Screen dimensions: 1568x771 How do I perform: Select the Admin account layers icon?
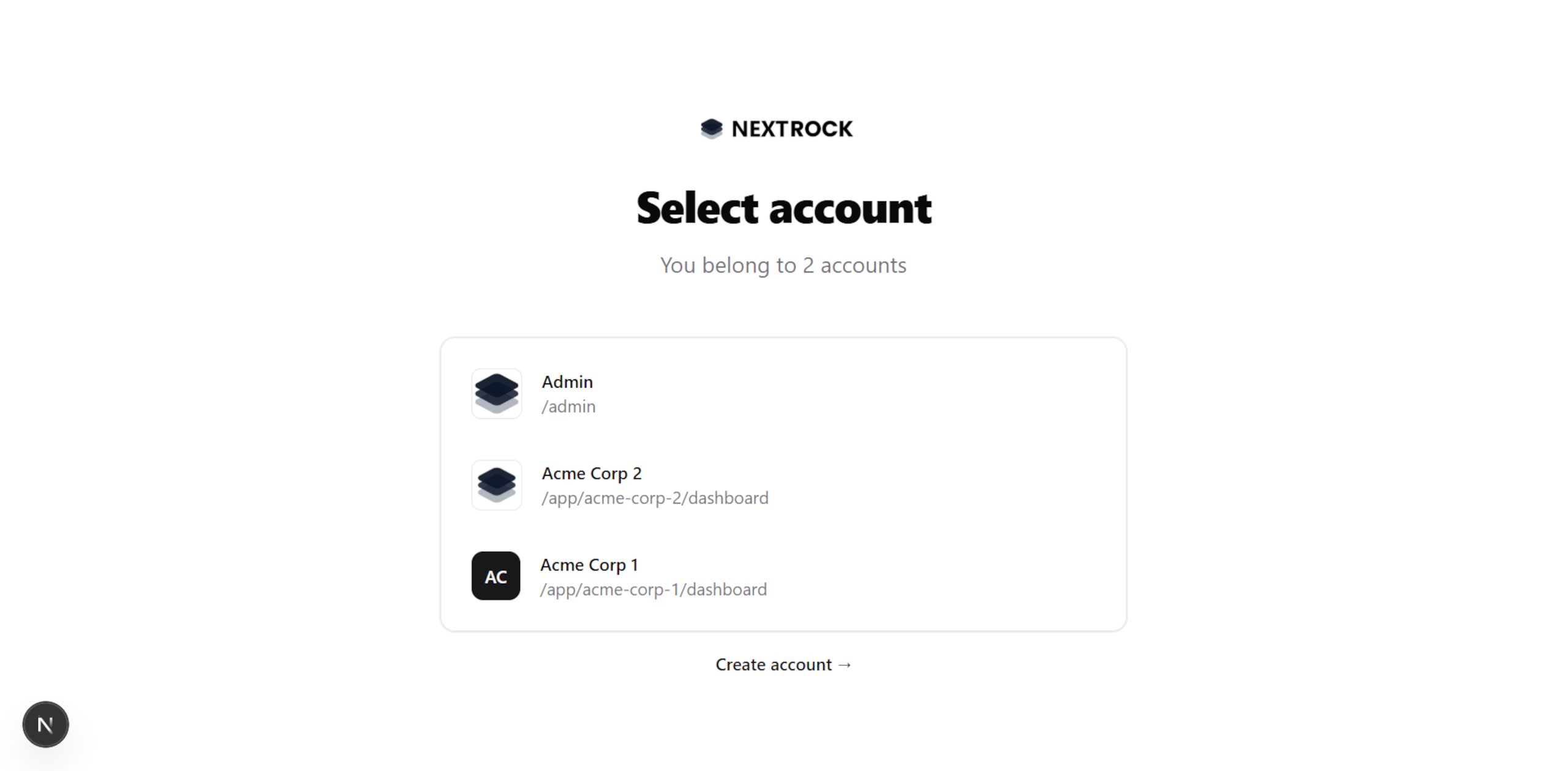click(x=496, y=394)
